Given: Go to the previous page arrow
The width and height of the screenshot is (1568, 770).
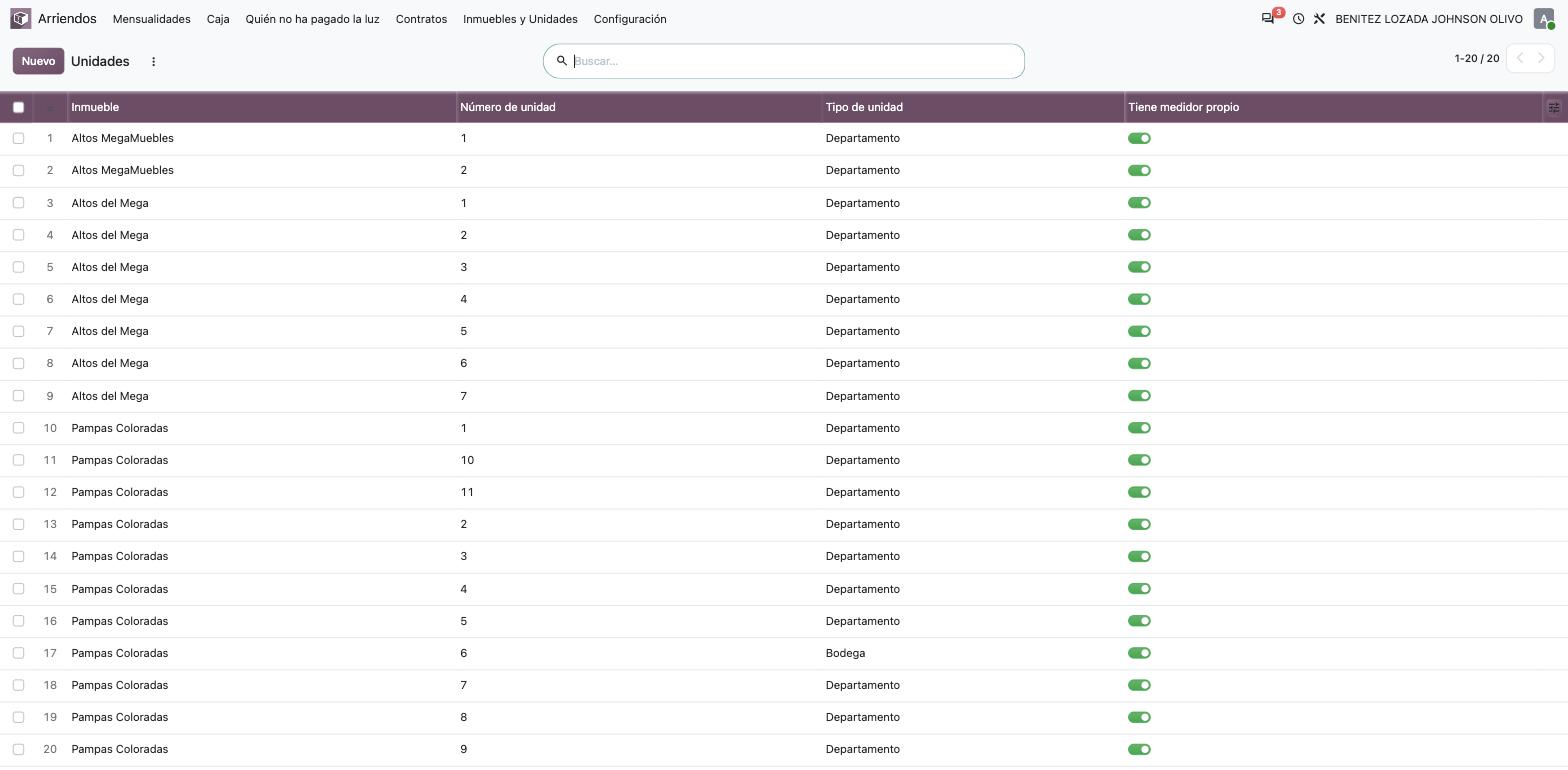Looking at the screenshot, I should [1519, 58].
